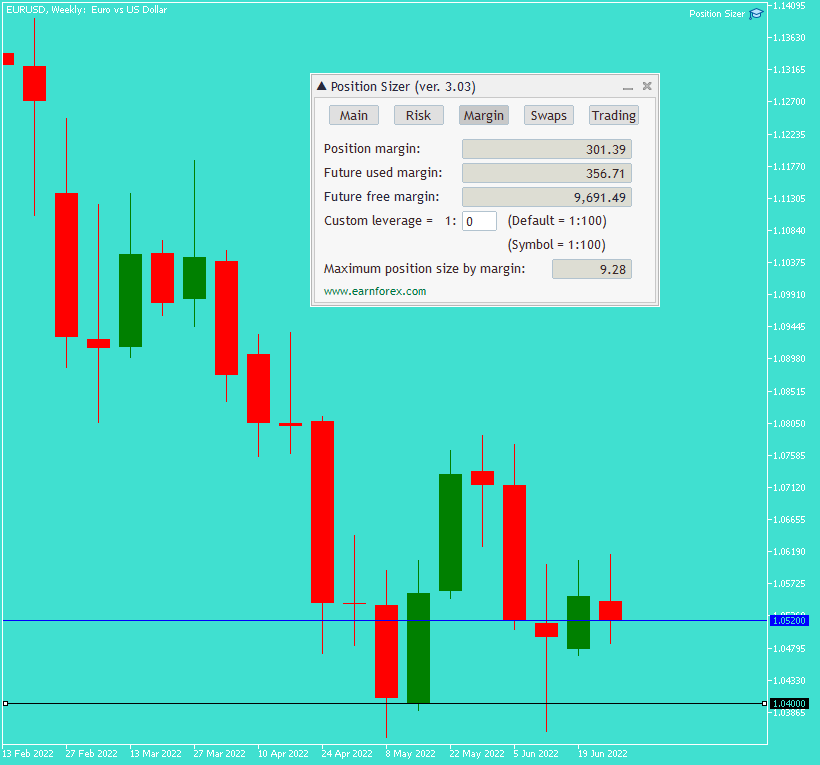Open the Risk tab
Screen dimensions: 820x765
418,115
